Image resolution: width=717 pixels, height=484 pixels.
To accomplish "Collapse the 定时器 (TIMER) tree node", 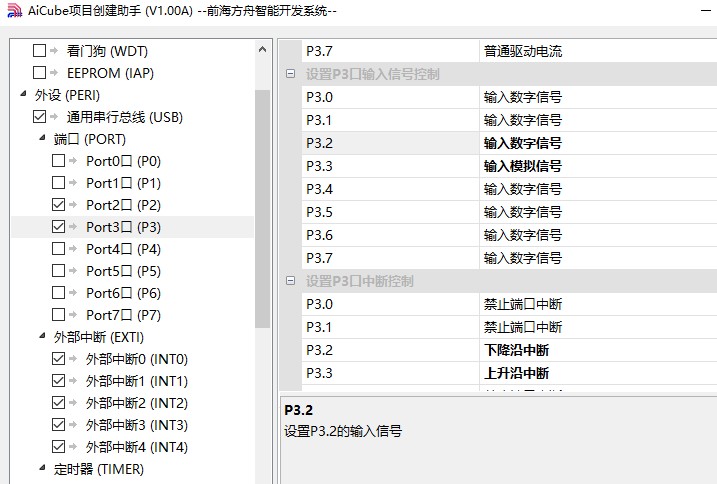I will (43, 468).
